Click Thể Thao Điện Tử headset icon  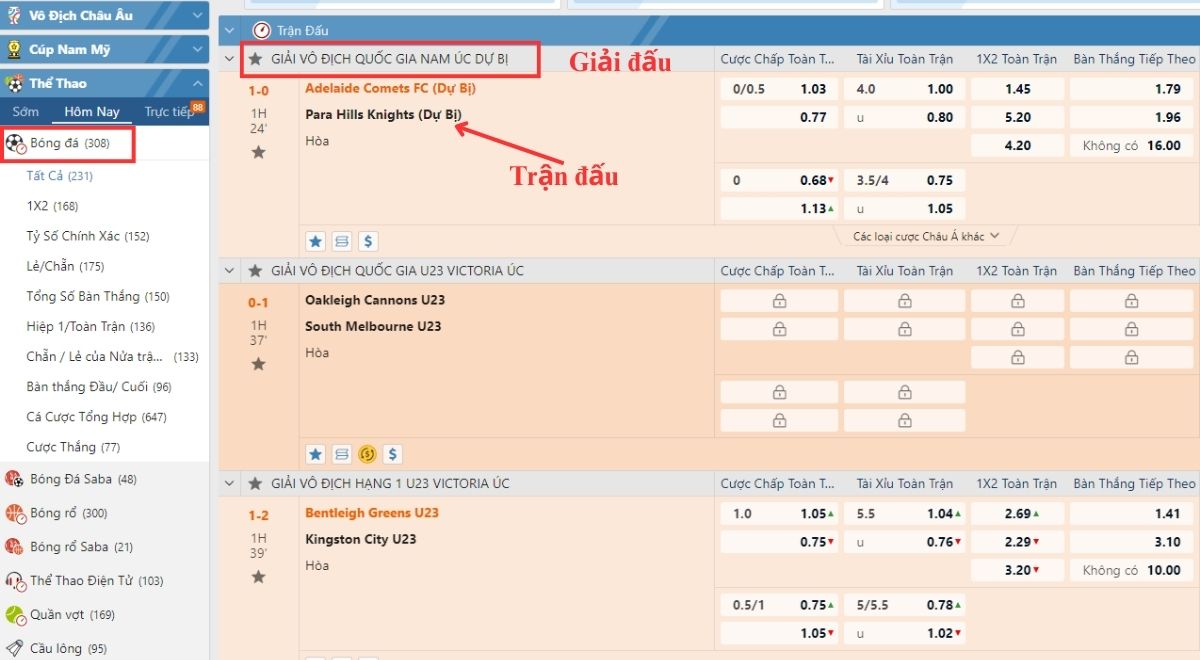pos(15,581)
